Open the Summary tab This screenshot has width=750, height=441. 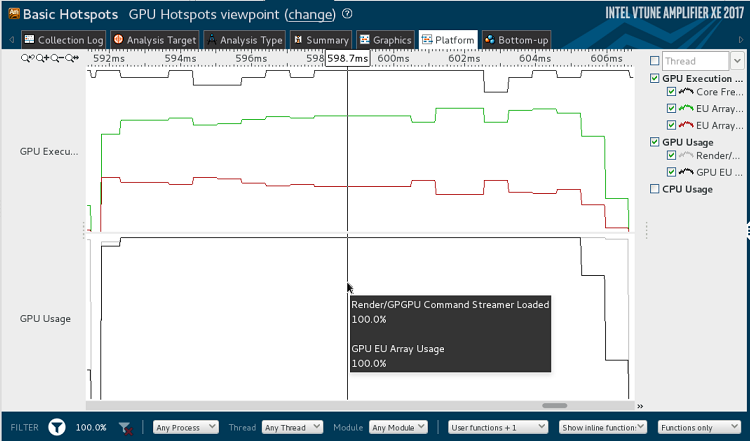point(320,40)
